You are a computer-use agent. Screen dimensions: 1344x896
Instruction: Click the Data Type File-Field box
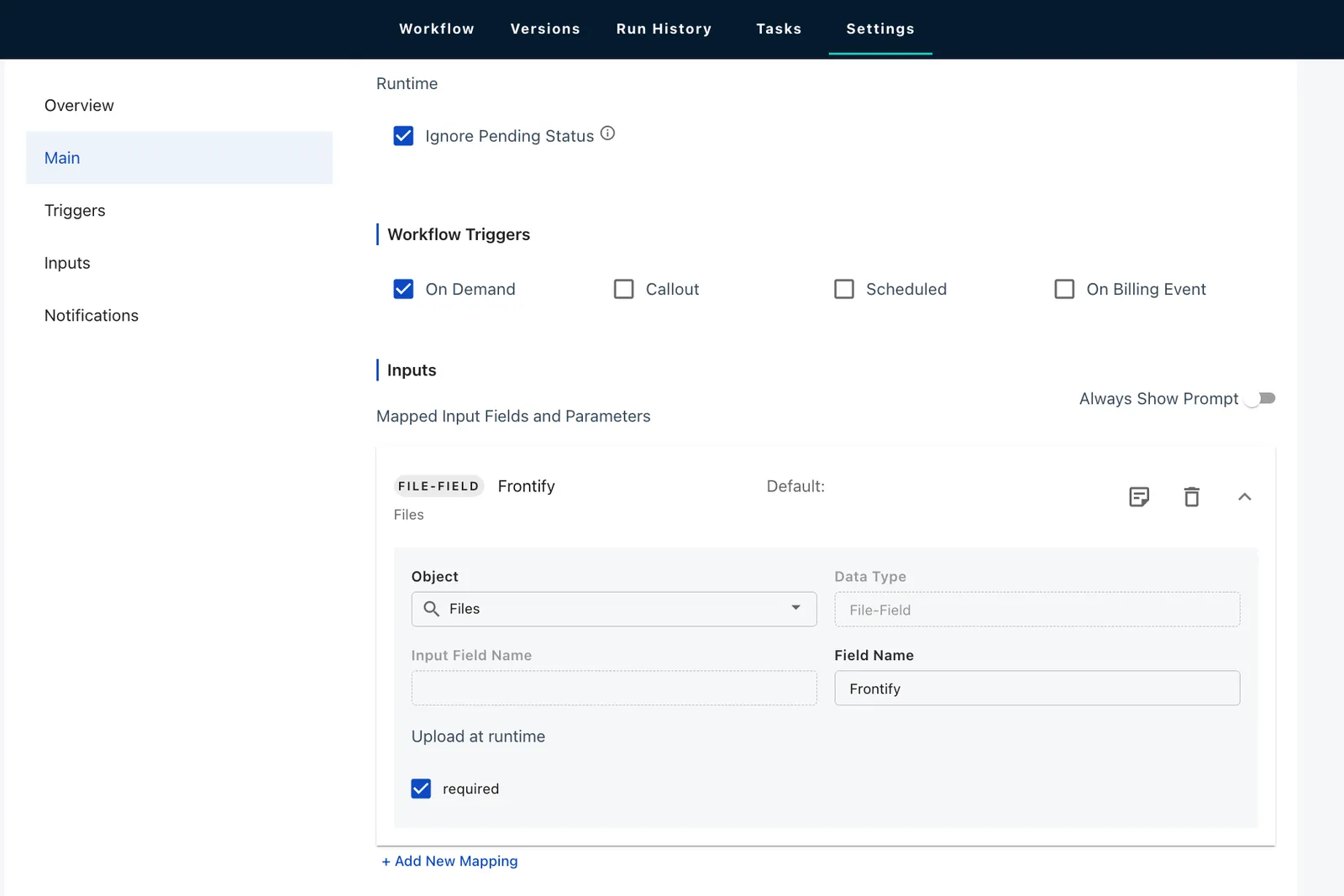pyautogui.click(x=1037, y=610)
